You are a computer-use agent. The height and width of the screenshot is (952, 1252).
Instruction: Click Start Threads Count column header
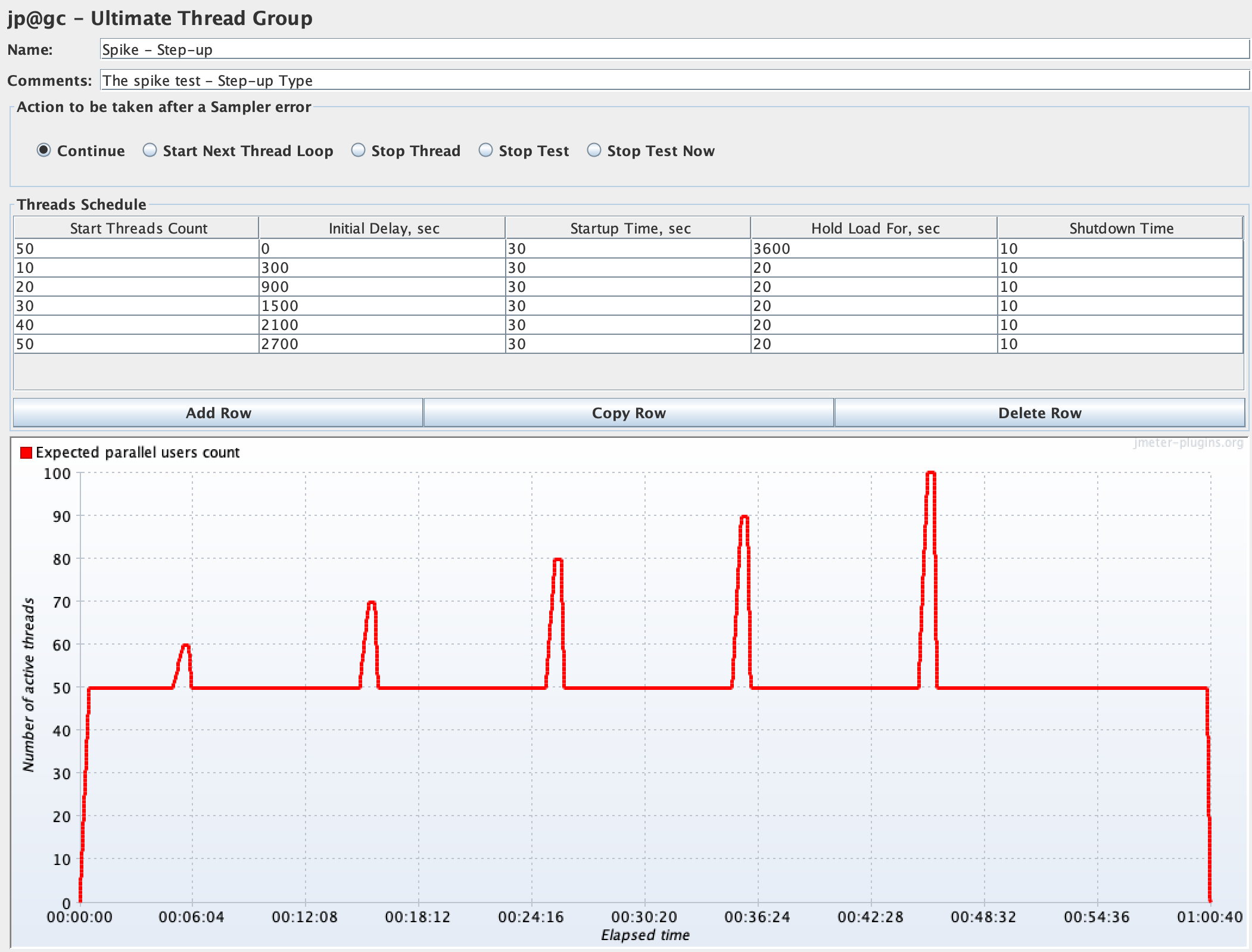point(138,228)
